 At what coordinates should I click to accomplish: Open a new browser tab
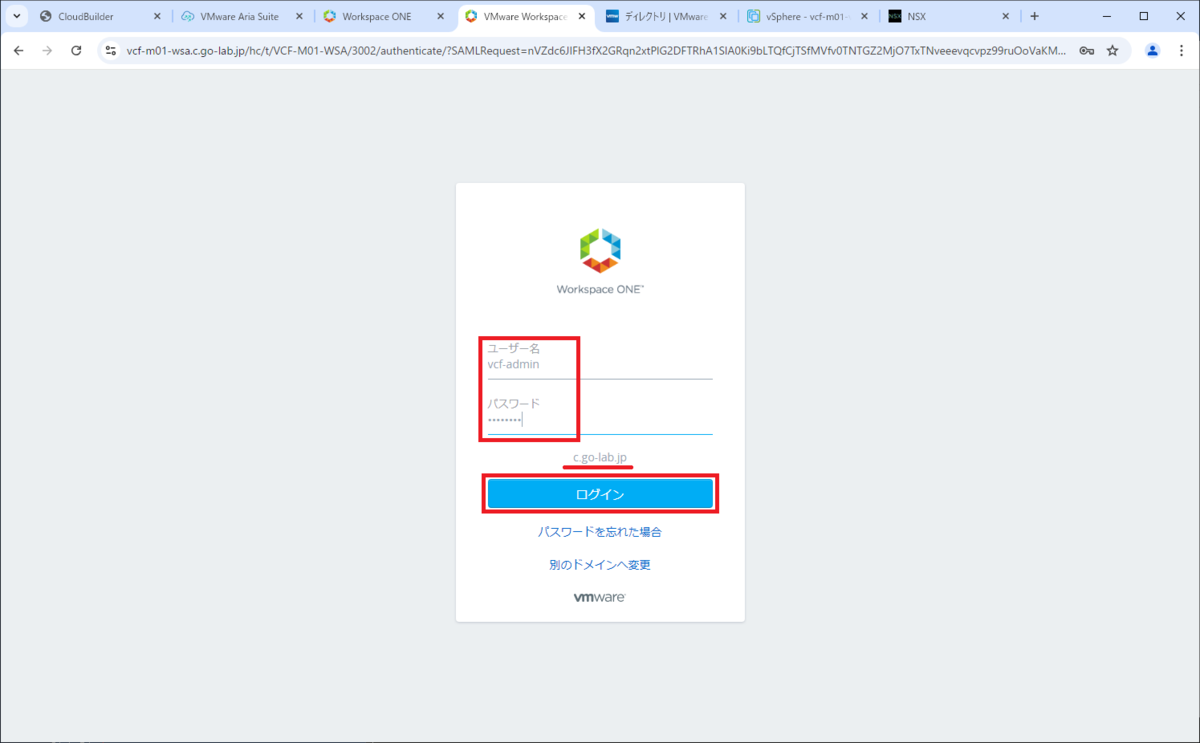tap(1035, 16)
